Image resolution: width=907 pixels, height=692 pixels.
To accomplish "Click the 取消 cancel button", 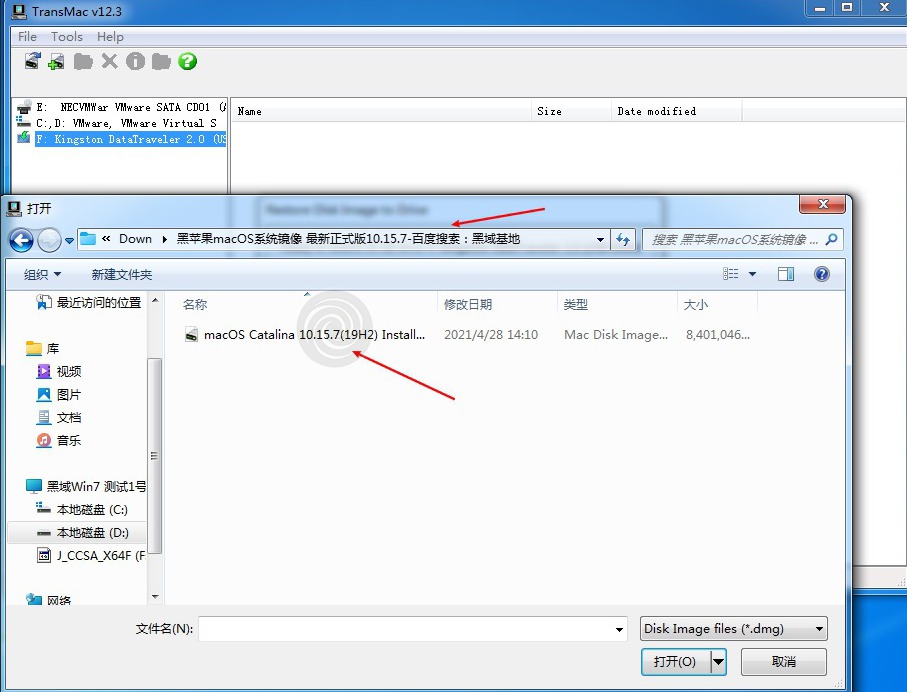I will coord(784,661).
